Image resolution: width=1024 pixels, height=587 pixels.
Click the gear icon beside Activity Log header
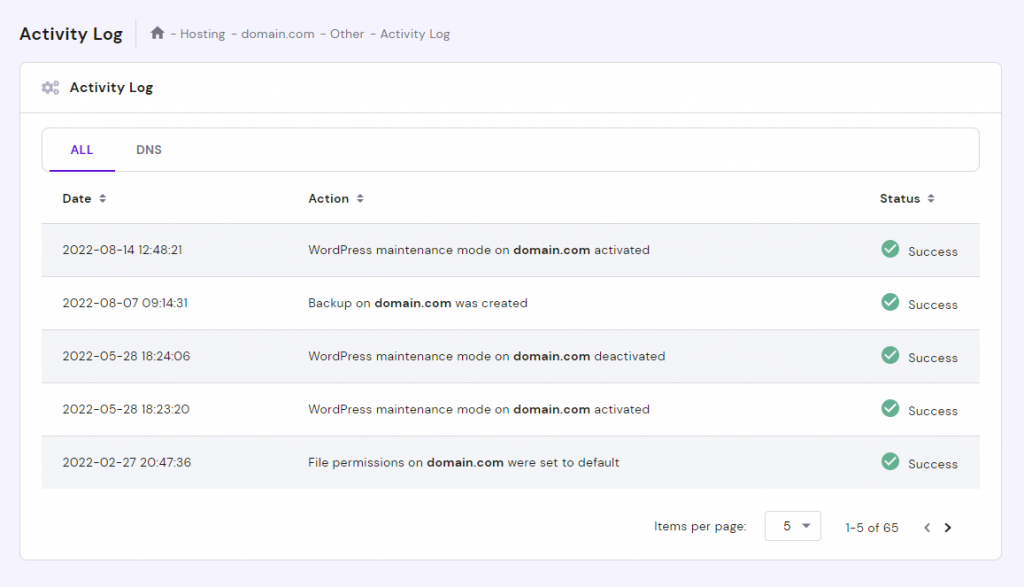[50, 87]
